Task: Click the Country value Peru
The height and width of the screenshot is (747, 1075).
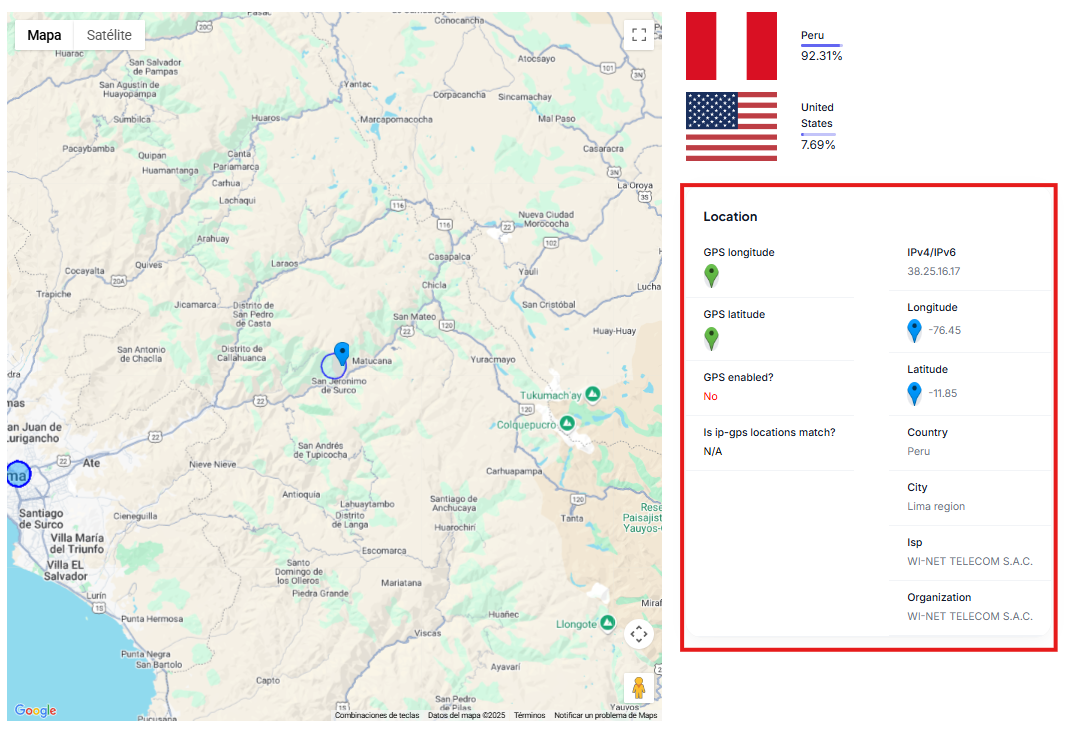Action: [x=919, y=451]
